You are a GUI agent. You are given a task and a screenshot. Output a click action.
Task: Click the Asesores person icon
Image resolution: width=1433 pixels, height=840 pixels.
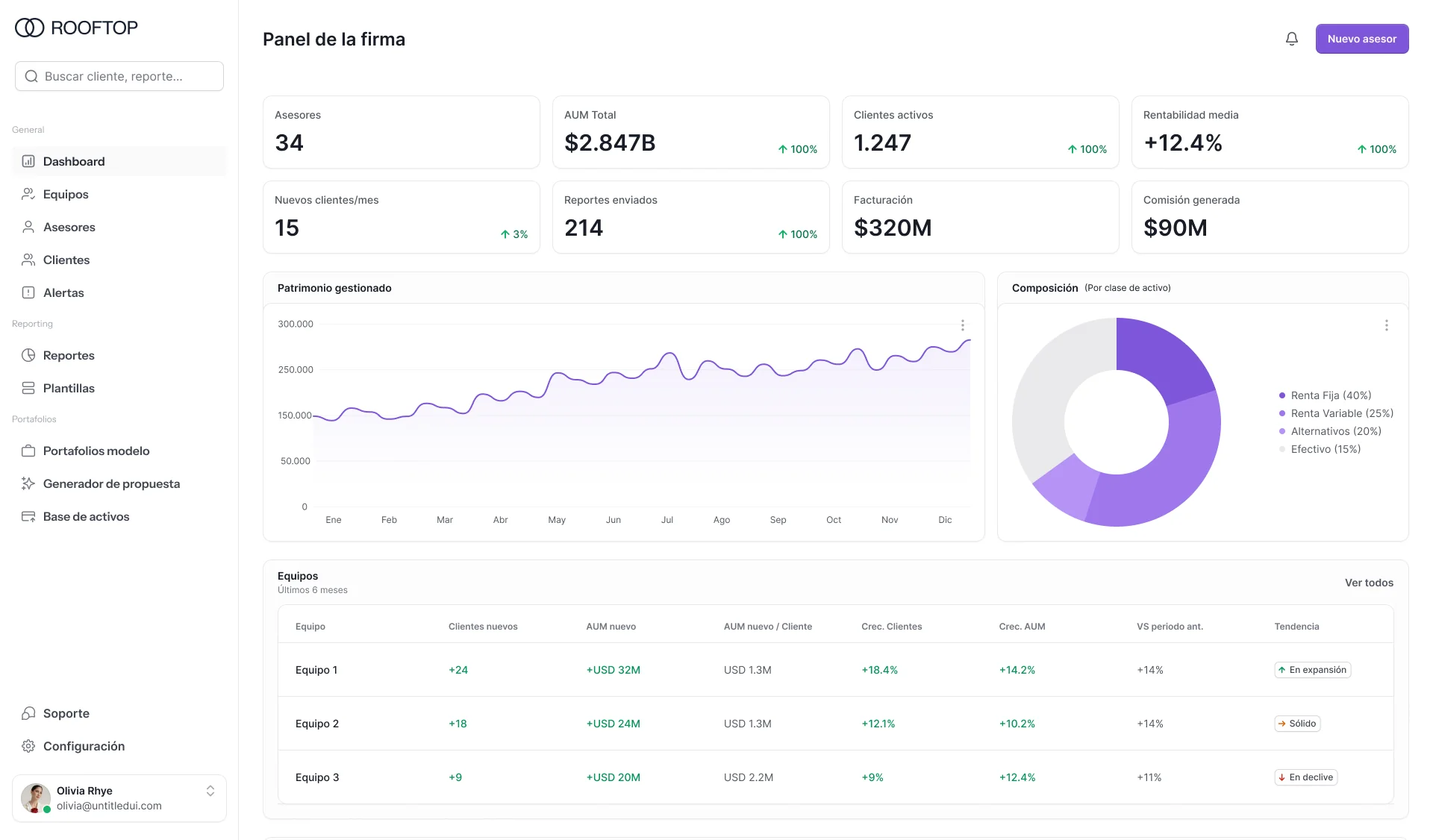click(x=28, y=227)
